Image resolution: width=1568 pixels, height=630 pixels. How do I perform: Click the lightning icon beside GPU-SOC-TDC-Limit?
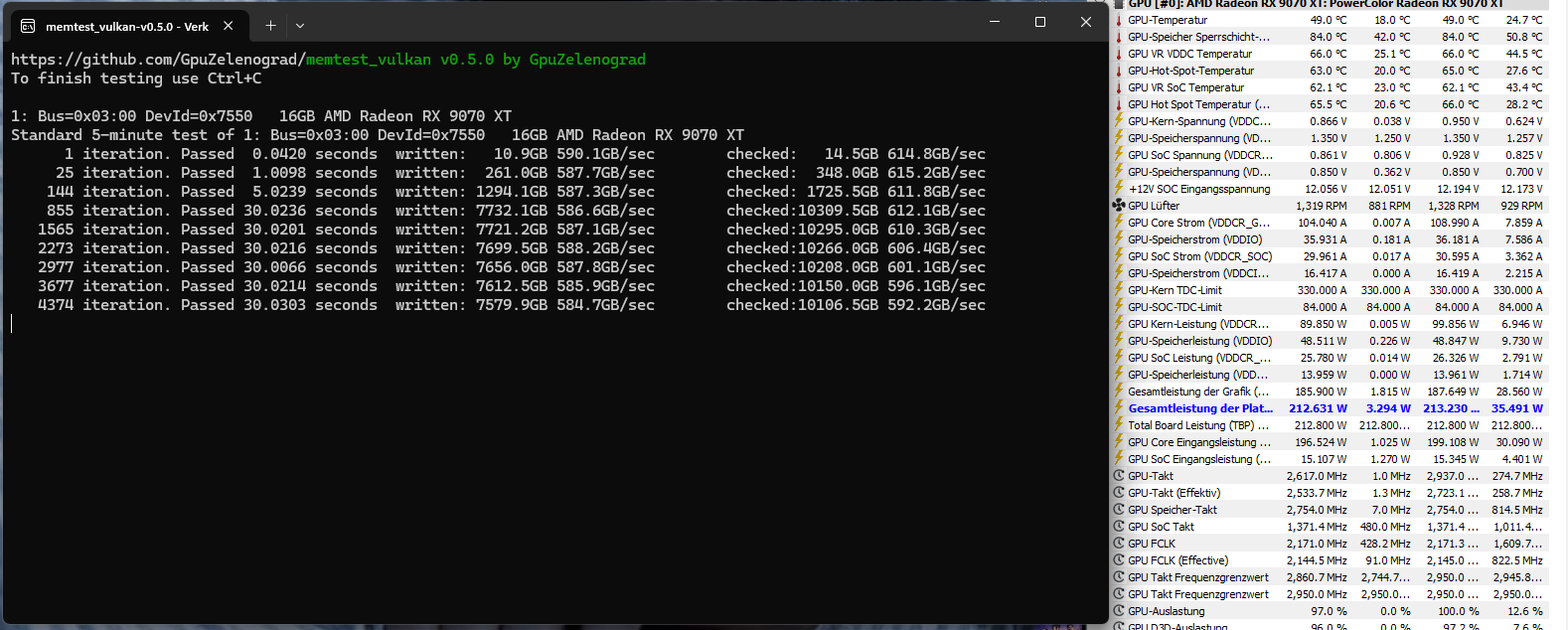(1119, 307)
